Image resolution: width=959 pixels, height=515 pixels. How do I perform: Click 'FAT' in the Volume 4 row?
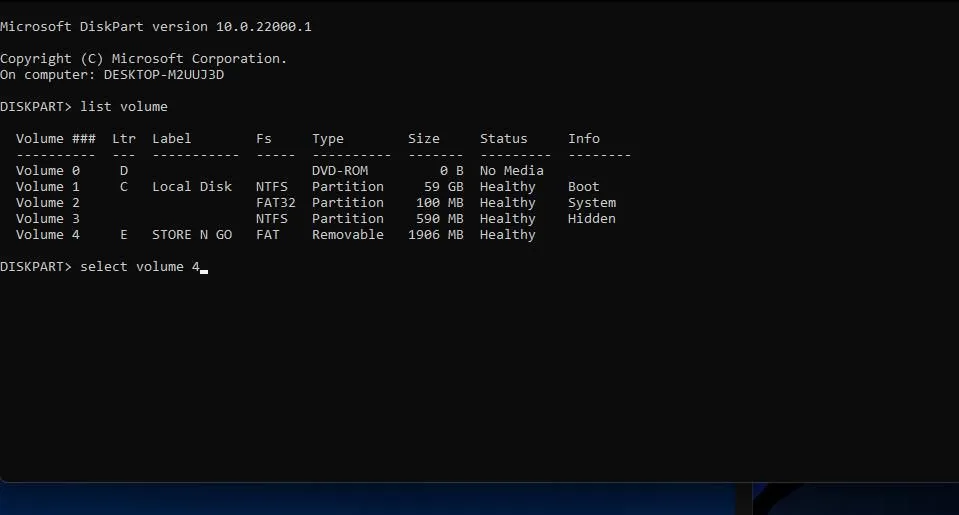coord(268,234)
